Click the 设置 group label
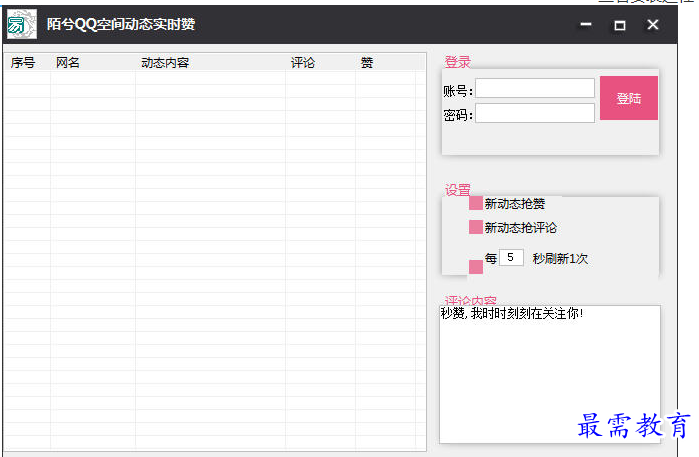This screenshot has width=699, height=457. point(458,190)
